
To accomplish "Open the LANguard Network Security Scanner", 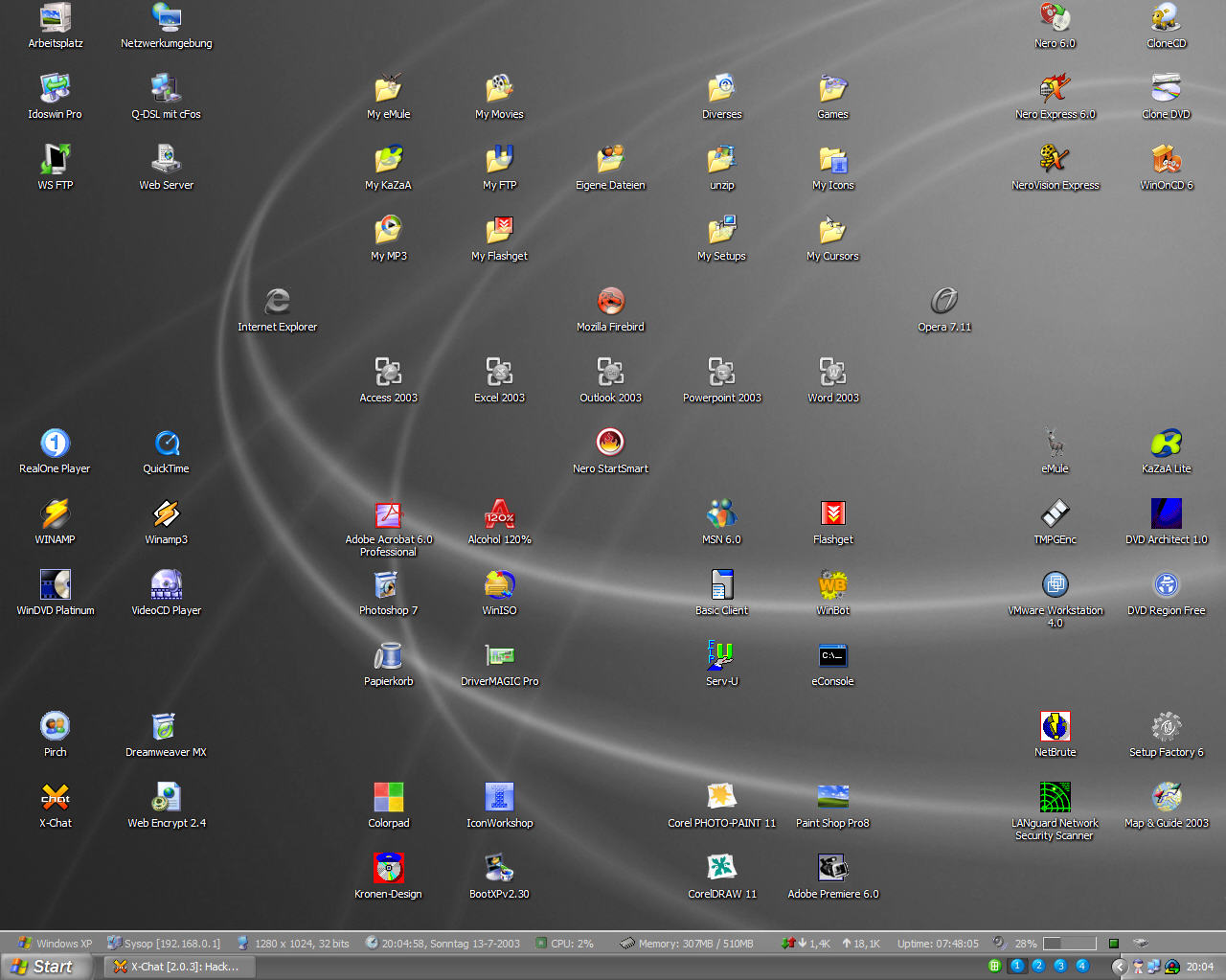I will click(x=1055, y=798).
